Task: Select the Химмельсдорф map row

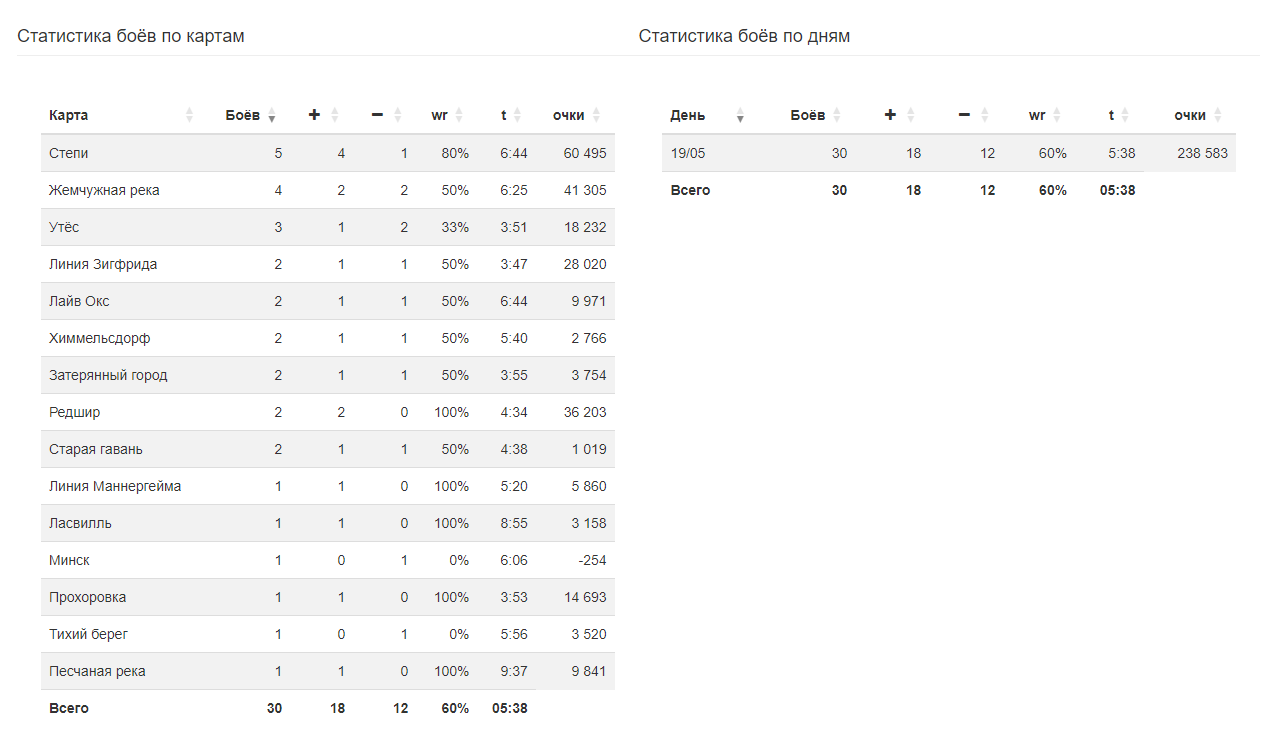Action: [x=328, y=338]
